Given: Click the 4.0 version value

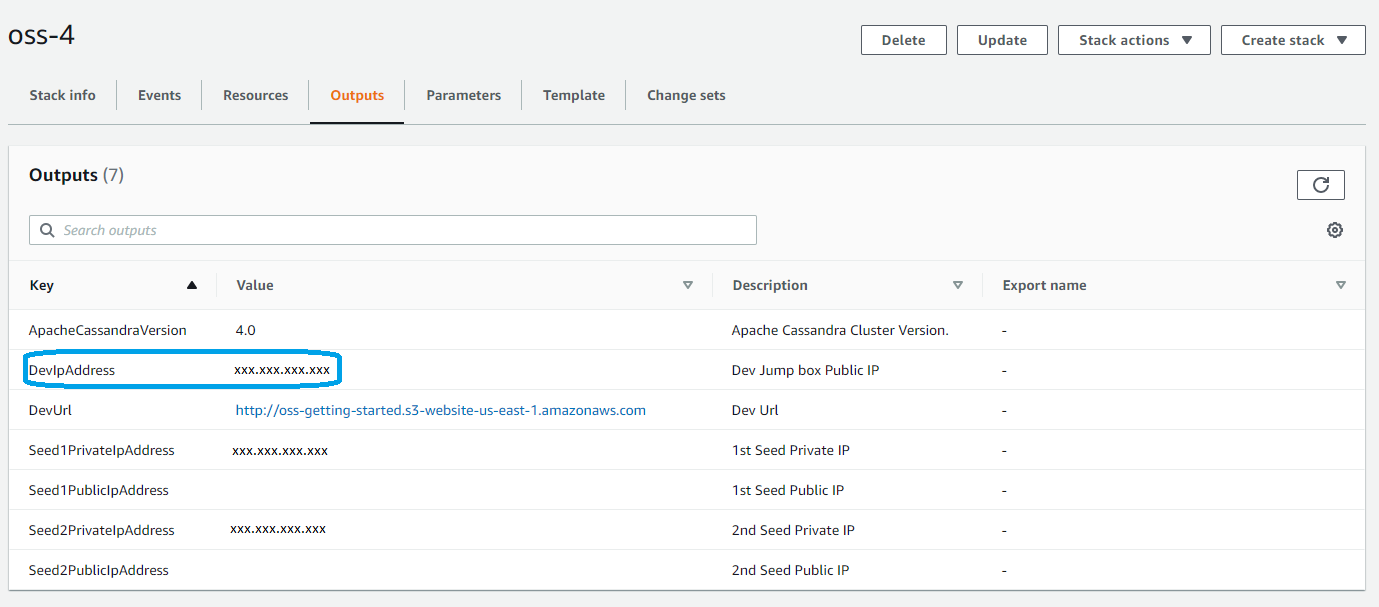Looking at the screenshot, I should (246, 330).
